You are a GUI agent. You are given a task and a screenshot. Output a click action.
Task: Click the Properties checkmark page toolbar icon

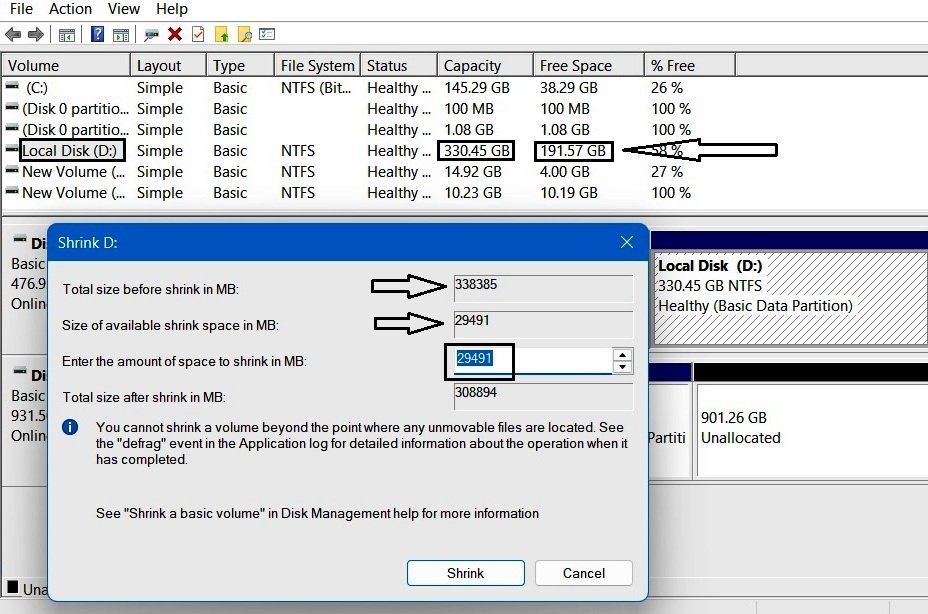pos(198,34)
